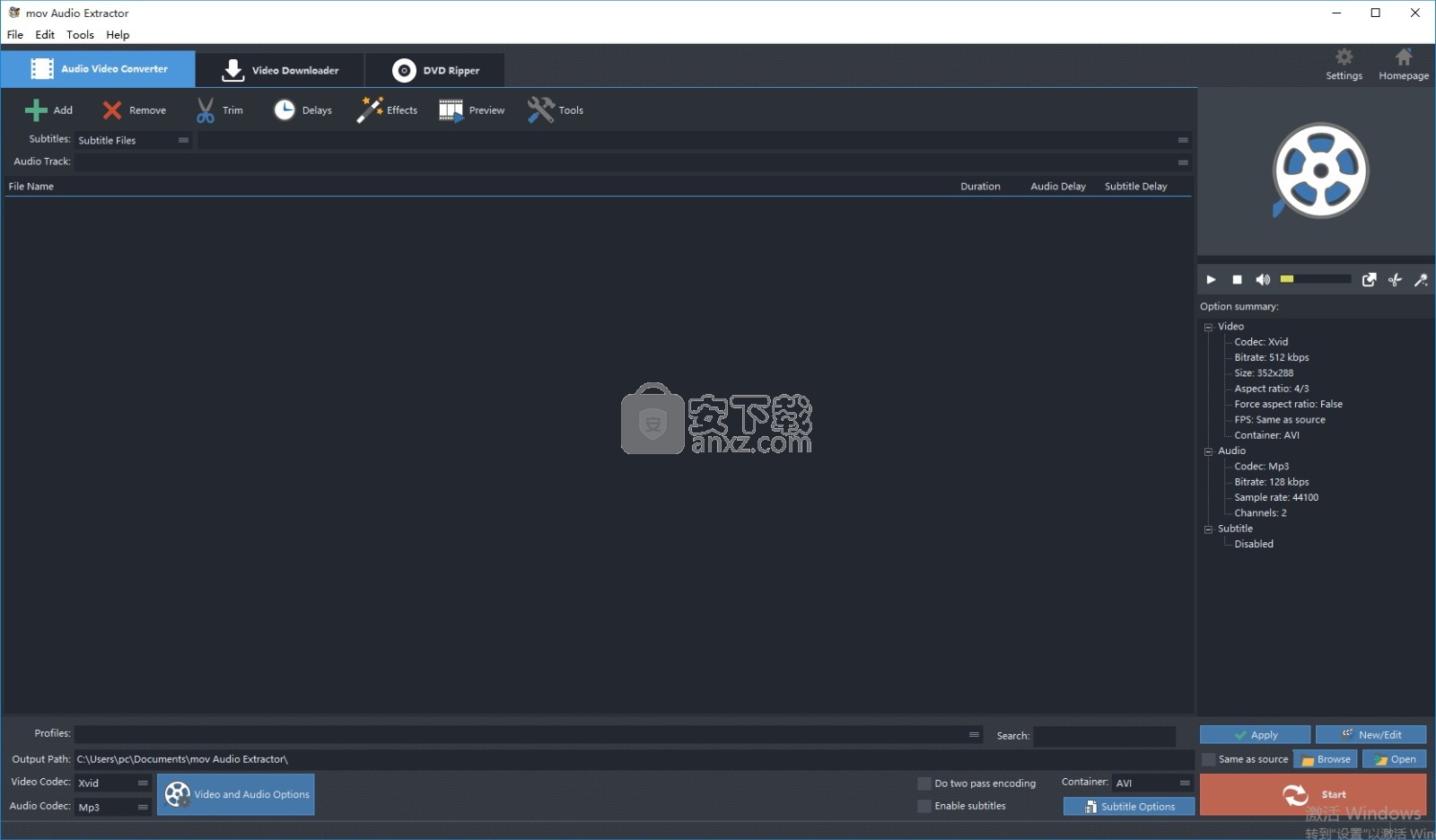Viewport: 1436px width, 840px height.
Task: Click the Audio Delay column header
Action: (x=1058, y=187)
